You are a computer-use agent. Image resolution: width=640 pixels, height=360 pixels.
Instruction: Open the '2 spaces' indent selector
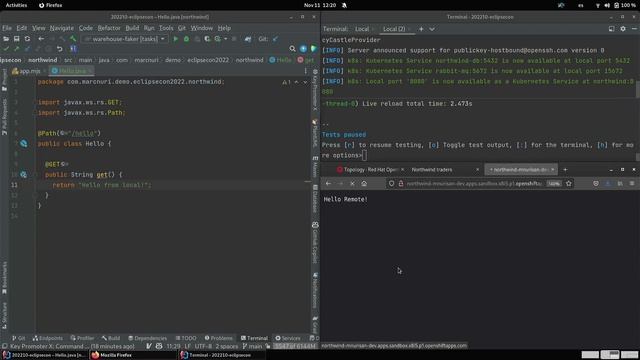(227, 346)
